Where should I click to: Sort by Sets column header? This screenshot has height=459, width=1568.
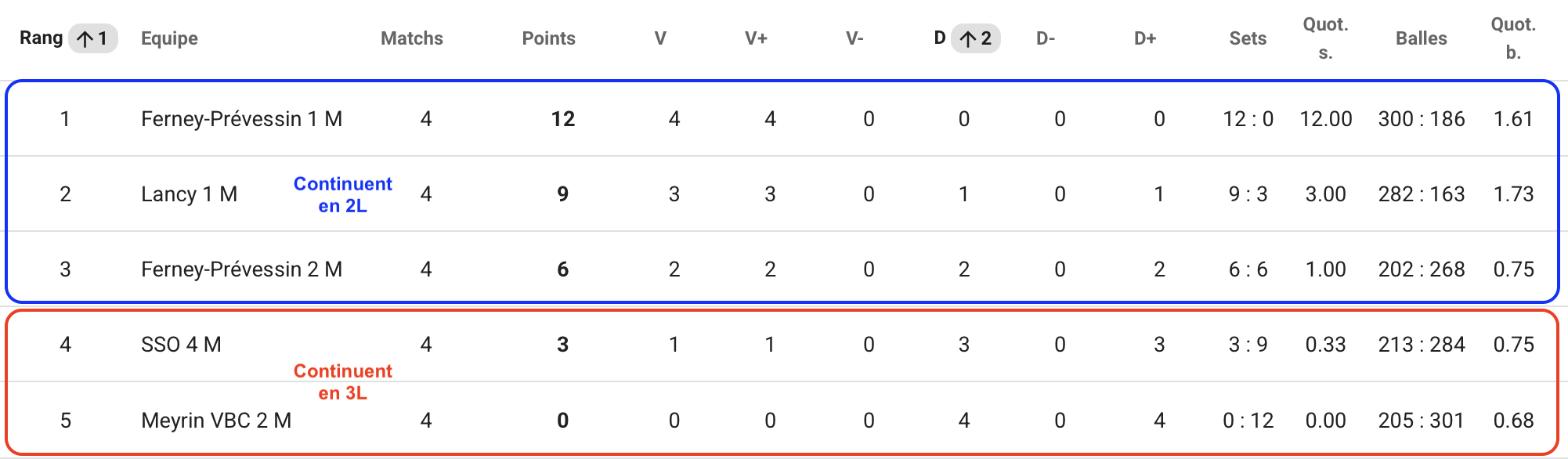[x=1248, y=38]
